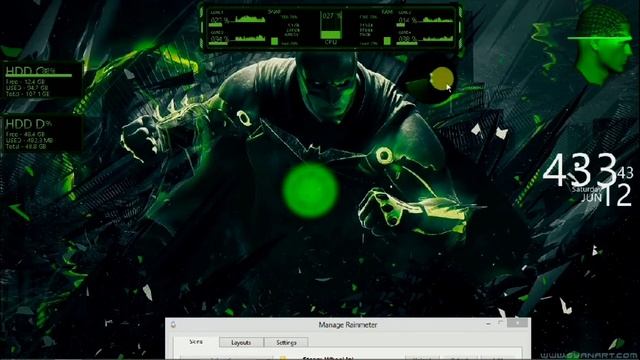Click the central CPU usage bar meter
This screenshot has width=640, height=360.
pyautogui.click(x=331, y=25)
